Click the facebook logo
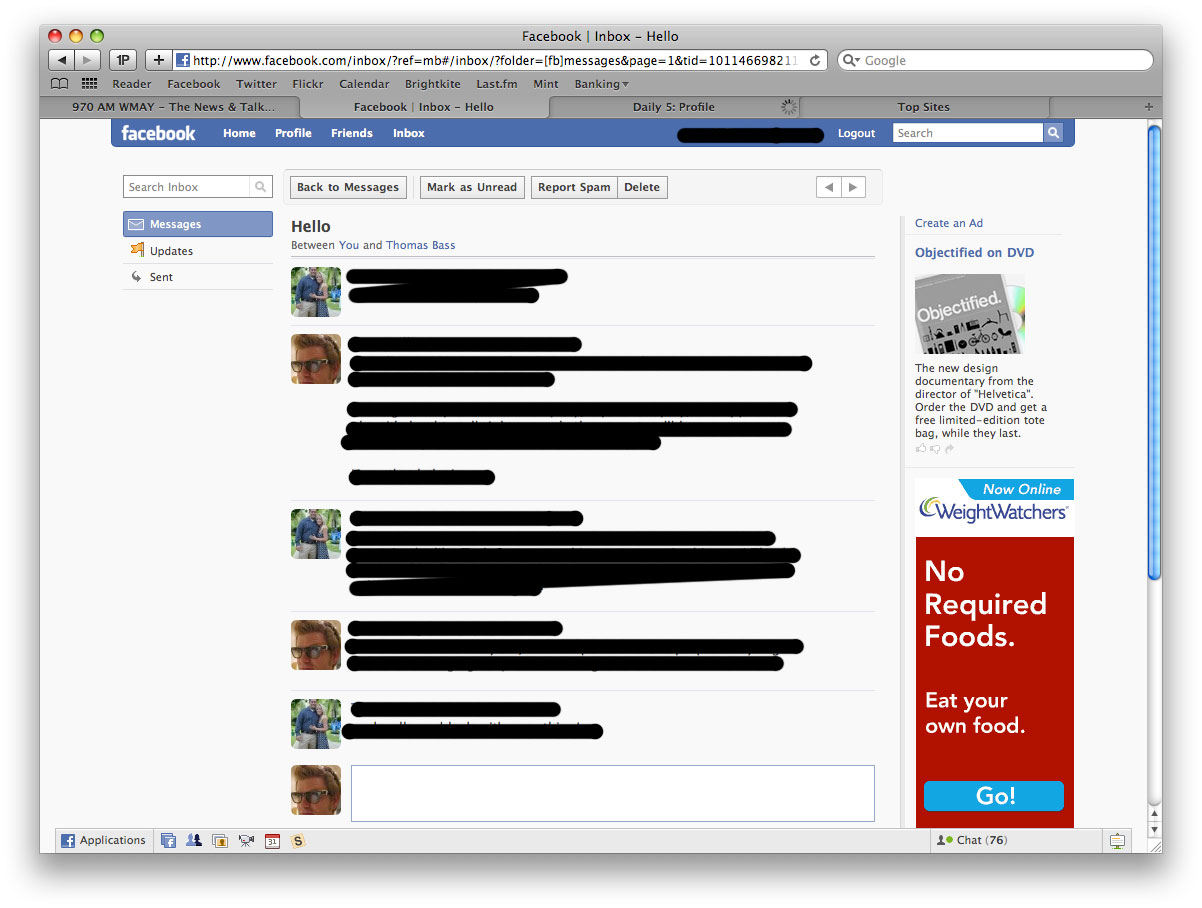Image resolution: width=1202 pixels, height=908 pixels. (158, 133)
